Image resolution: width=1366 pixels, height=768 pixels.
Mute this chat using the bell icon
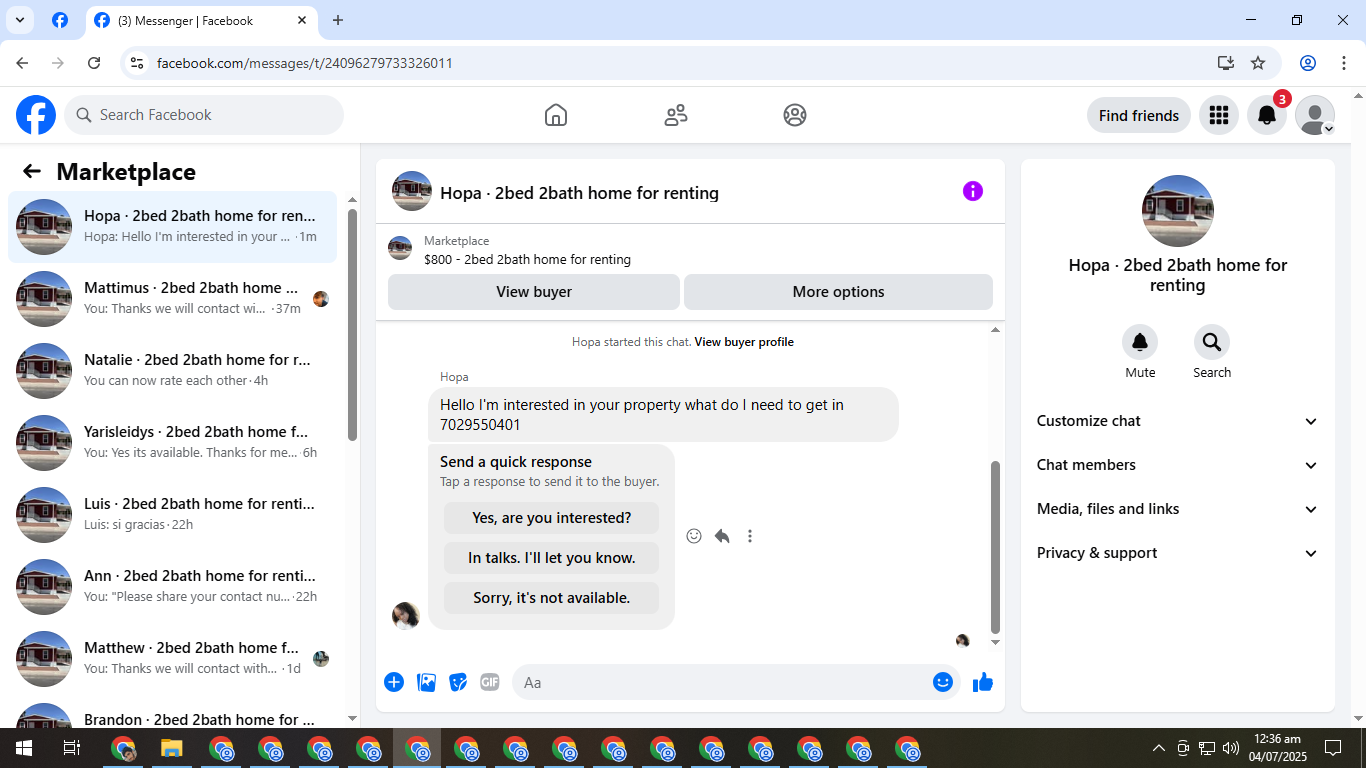click(x=1140, y=342)
